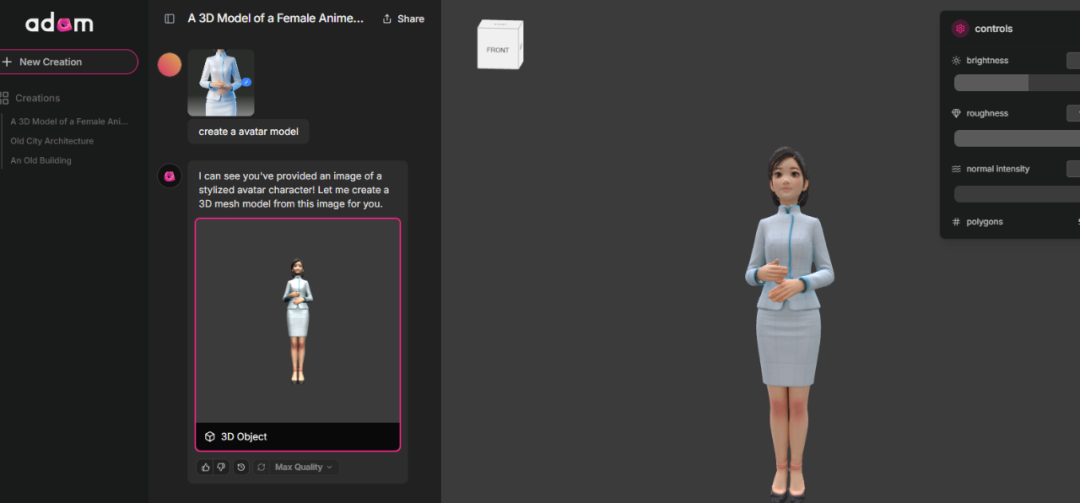Open the Max Quality dropdown
The image size is (1080, 503).
(303, 467)
